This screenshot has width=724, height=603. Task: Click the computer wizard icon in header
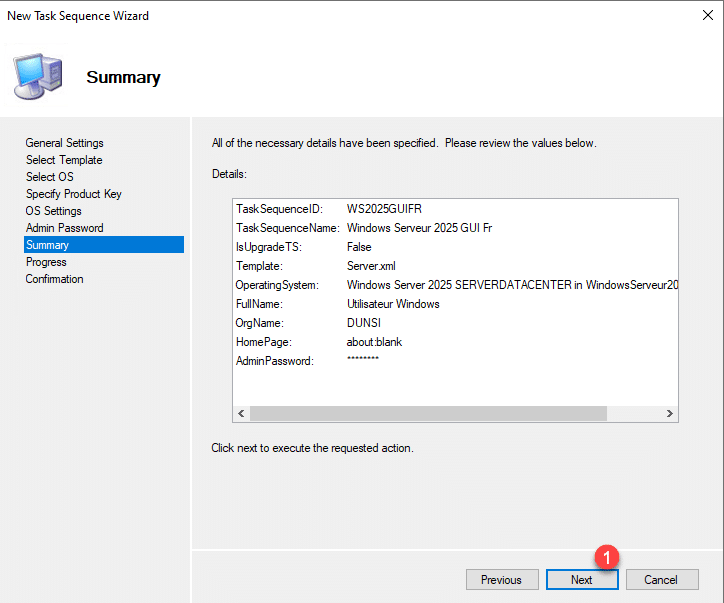pos(37,76)
